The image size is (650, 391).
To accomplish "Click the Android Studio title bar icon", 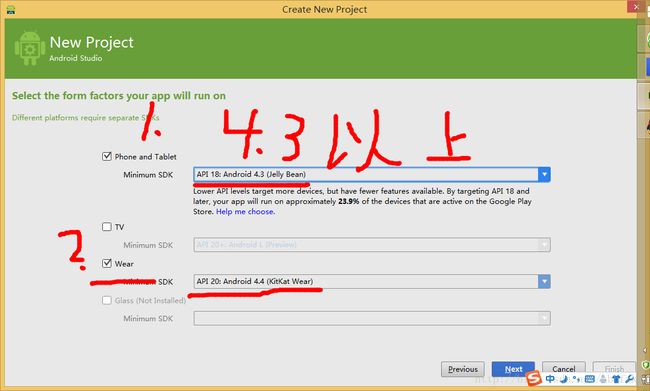I will pos(11,9).
